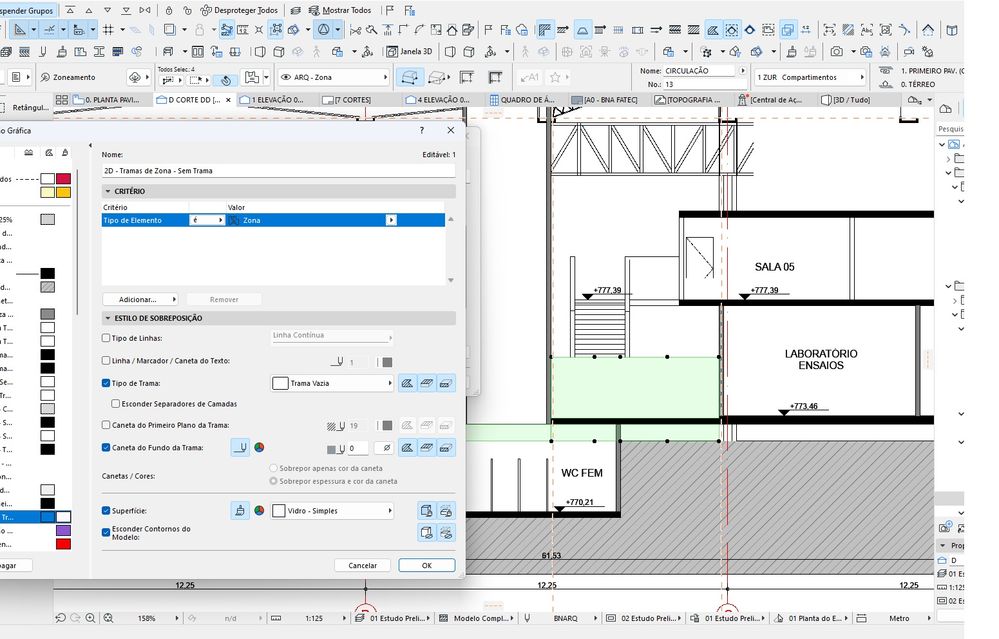Open the 'é' criterion operator dropdown
This screenshot has width=999, height=639.
pos(207,220)
